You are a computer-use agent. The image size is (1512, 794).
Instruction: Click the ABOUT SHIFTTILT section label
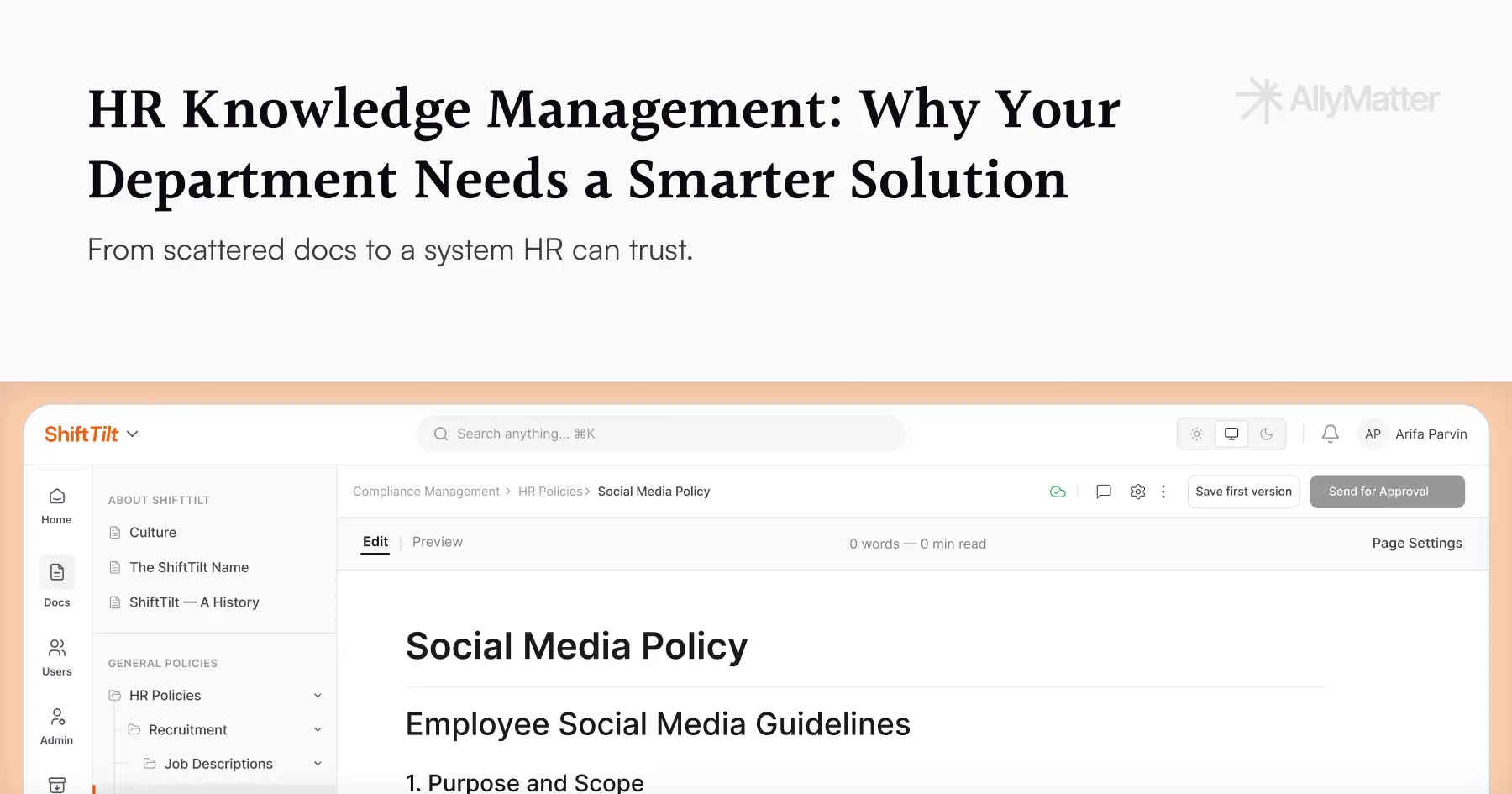click(x=159, y=500)
